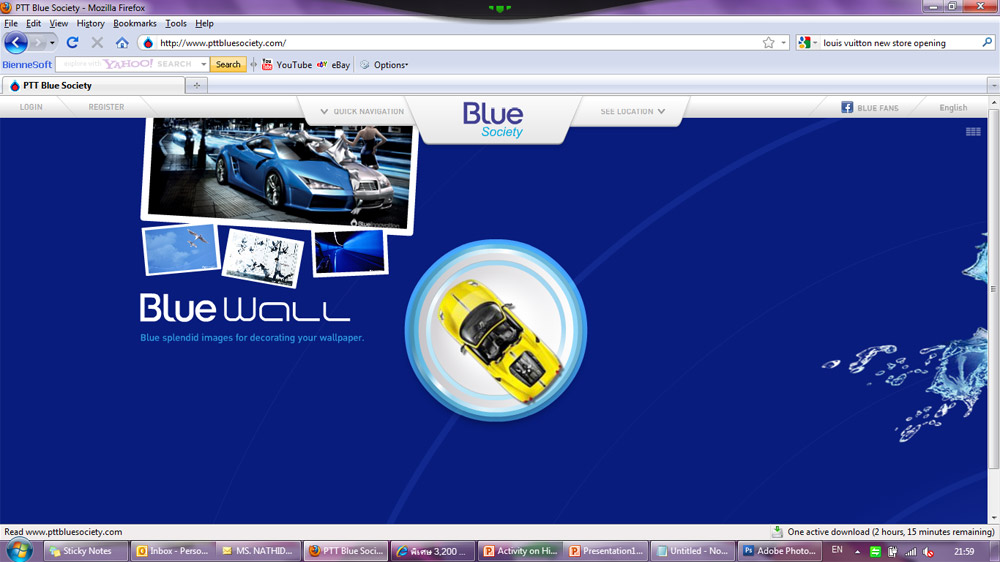
Task: Switch to PTT Blue Society Firefox taskbar button
Action: [x=346, y=551]
